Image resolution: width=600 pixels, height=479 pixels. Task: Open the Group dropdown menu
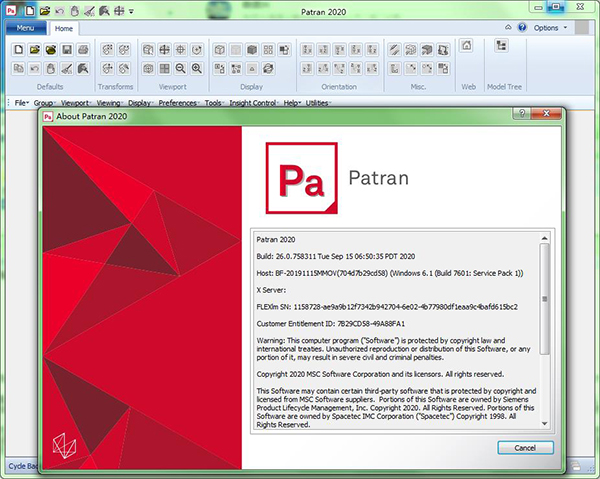(x=44, y=103)
